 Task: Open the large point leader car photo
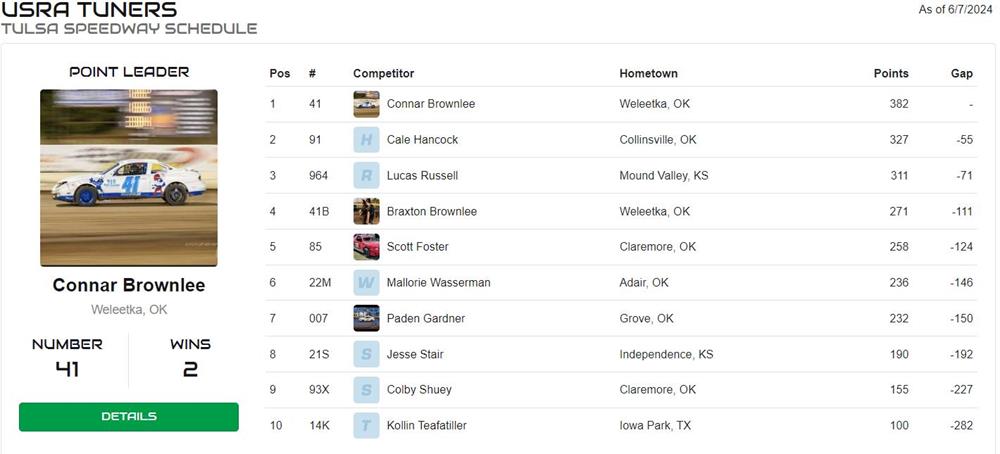pos(128,178)
